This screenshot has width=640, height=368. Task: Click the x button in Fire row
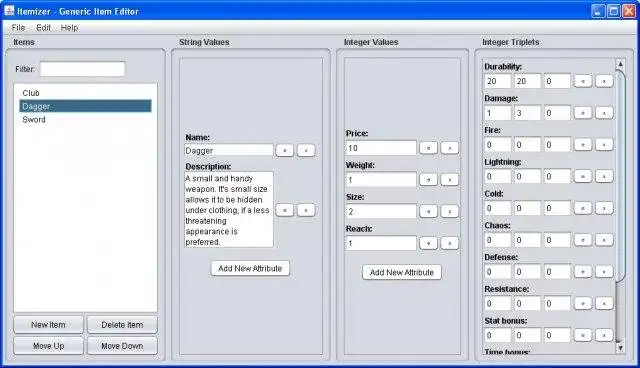click(604, 145)
